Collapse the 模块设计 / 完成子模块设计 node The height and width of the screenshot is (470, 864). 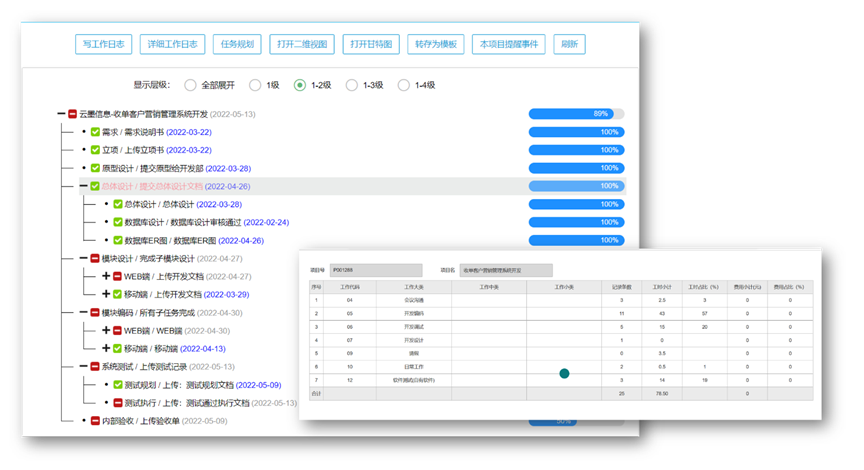click(84, 258)
